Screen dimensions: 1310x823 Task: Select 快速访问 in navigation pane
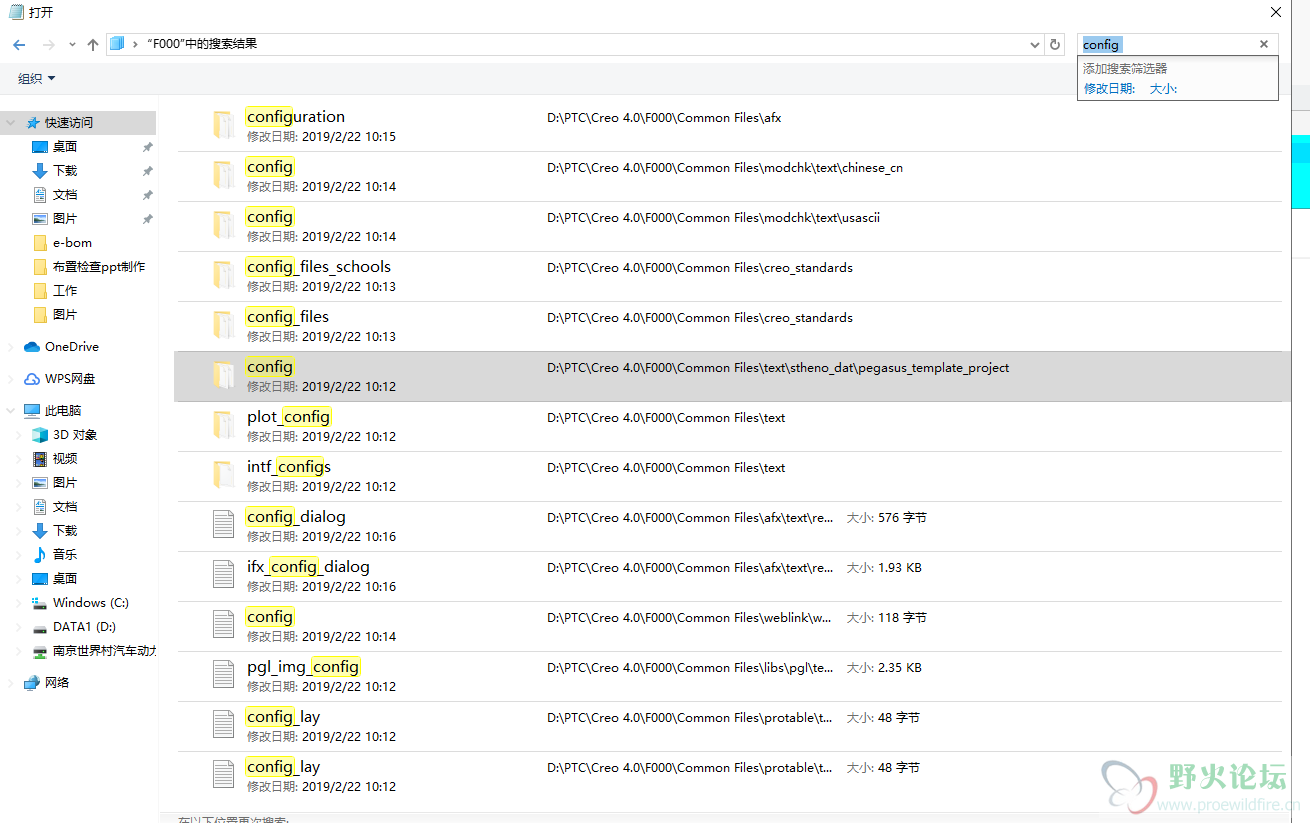coord(68,122)
